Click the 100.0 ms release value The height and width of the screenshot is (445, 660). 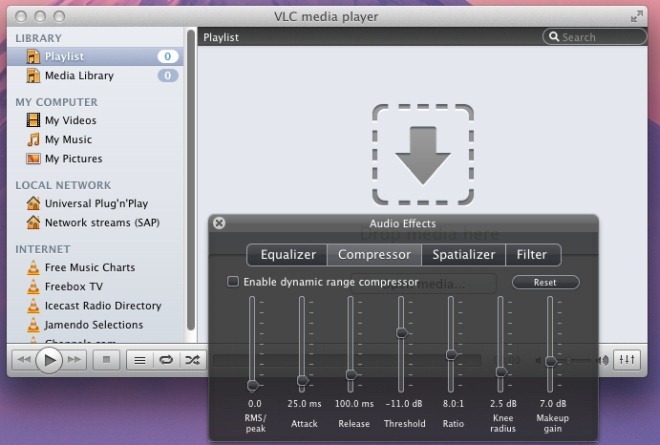point(354,404)
